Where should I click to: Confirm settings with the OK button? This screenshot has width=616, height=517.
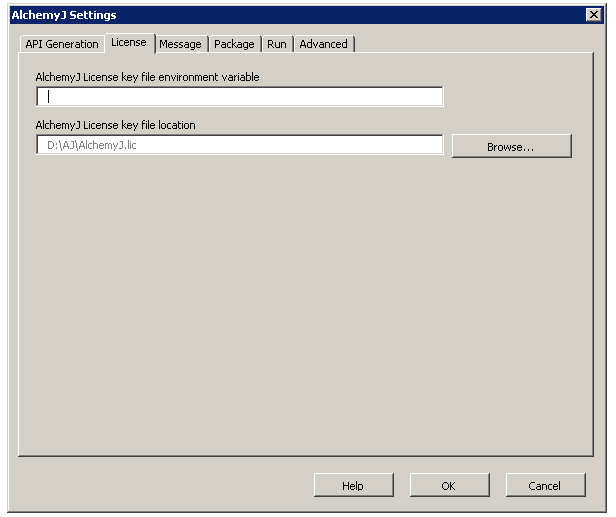448,485
